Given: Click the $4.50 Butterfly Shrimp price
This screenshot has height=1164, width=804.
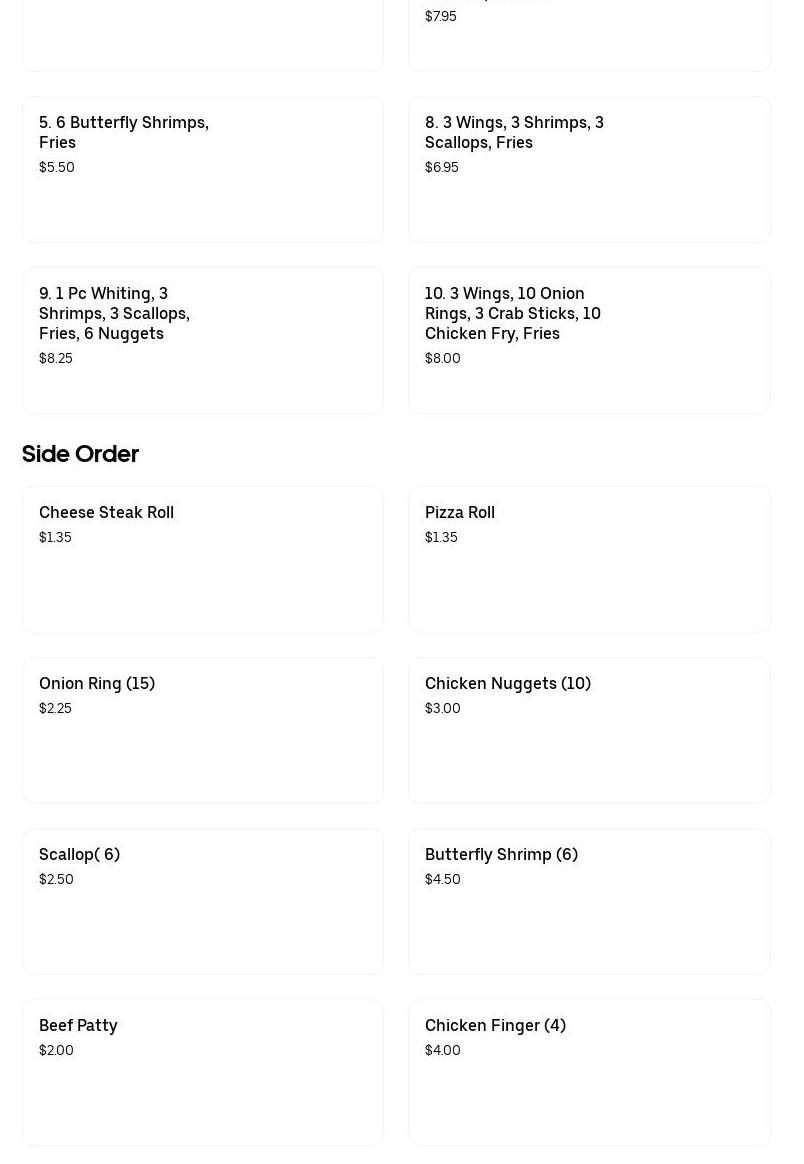Looking at the screenshot, I should [x=442, y=879].
